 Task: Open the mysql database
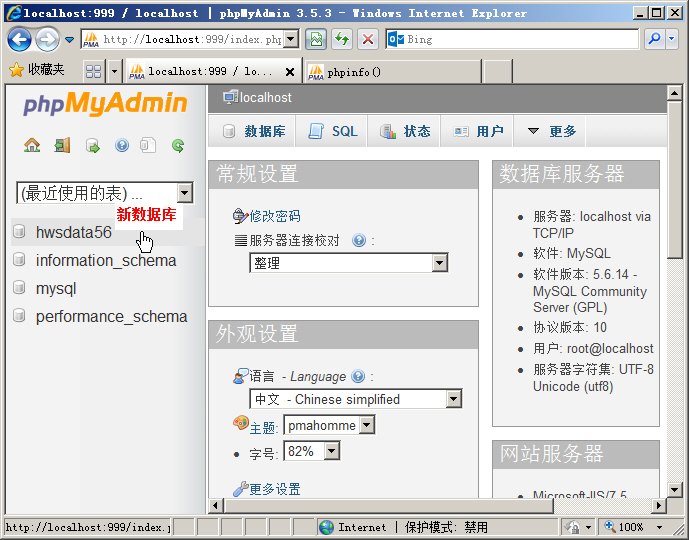click(x=56, y=289)
